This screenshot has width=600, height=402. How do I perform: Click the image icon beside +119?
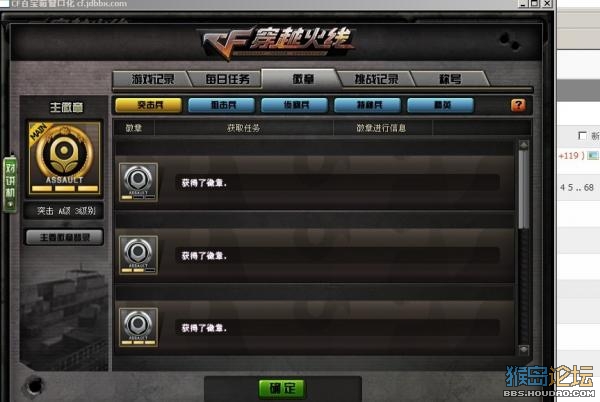point(593,155)
